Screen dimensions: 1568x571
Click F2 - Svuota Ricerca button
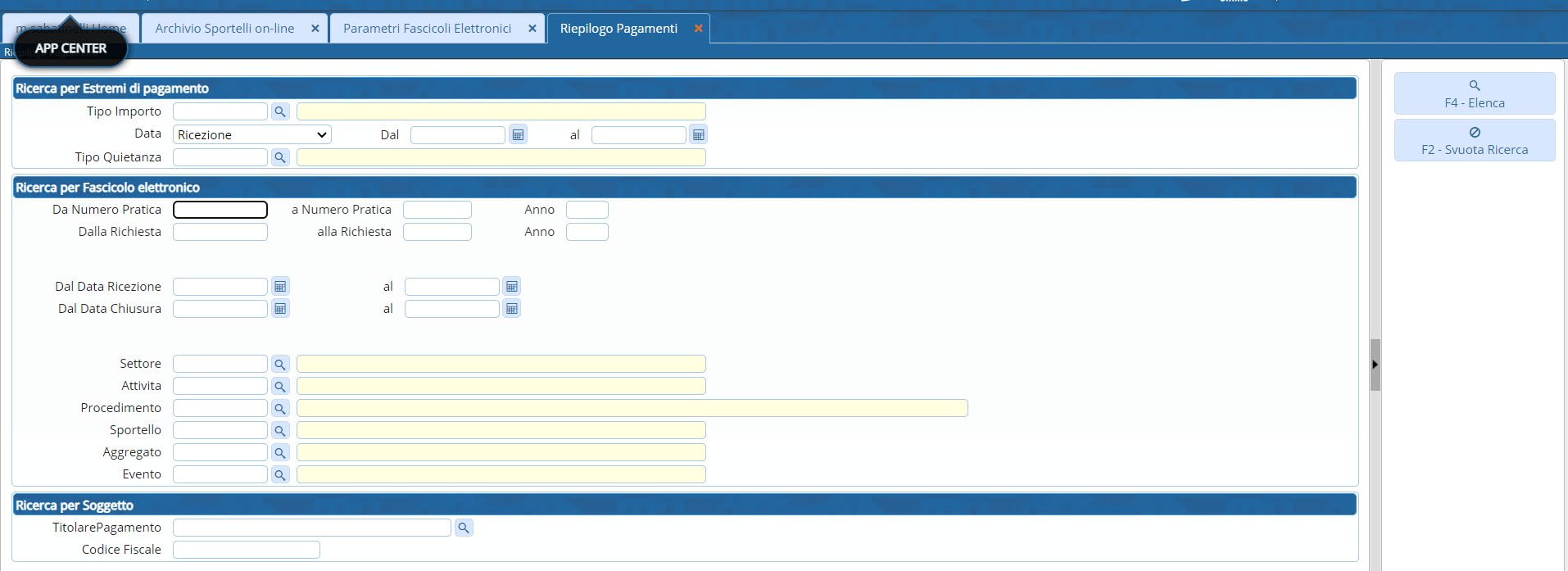(1474, 140)
